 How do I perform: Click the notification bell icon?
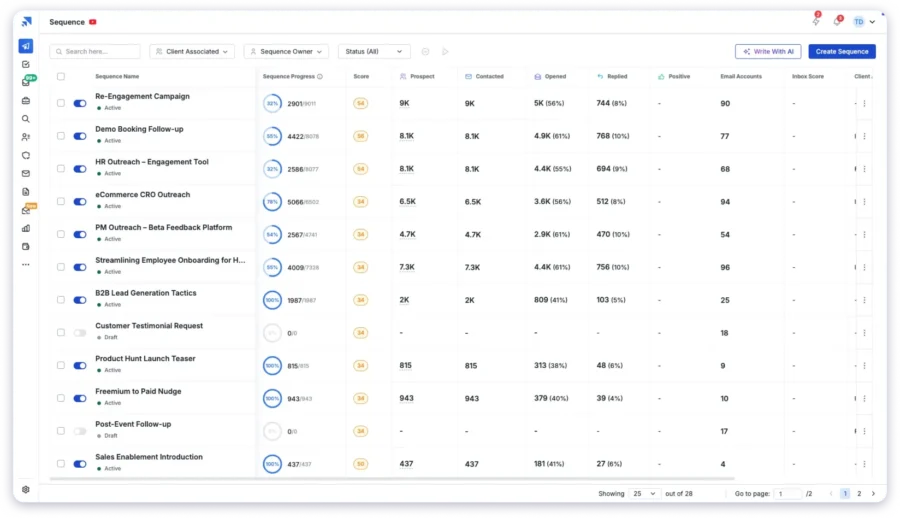[837, 21]
